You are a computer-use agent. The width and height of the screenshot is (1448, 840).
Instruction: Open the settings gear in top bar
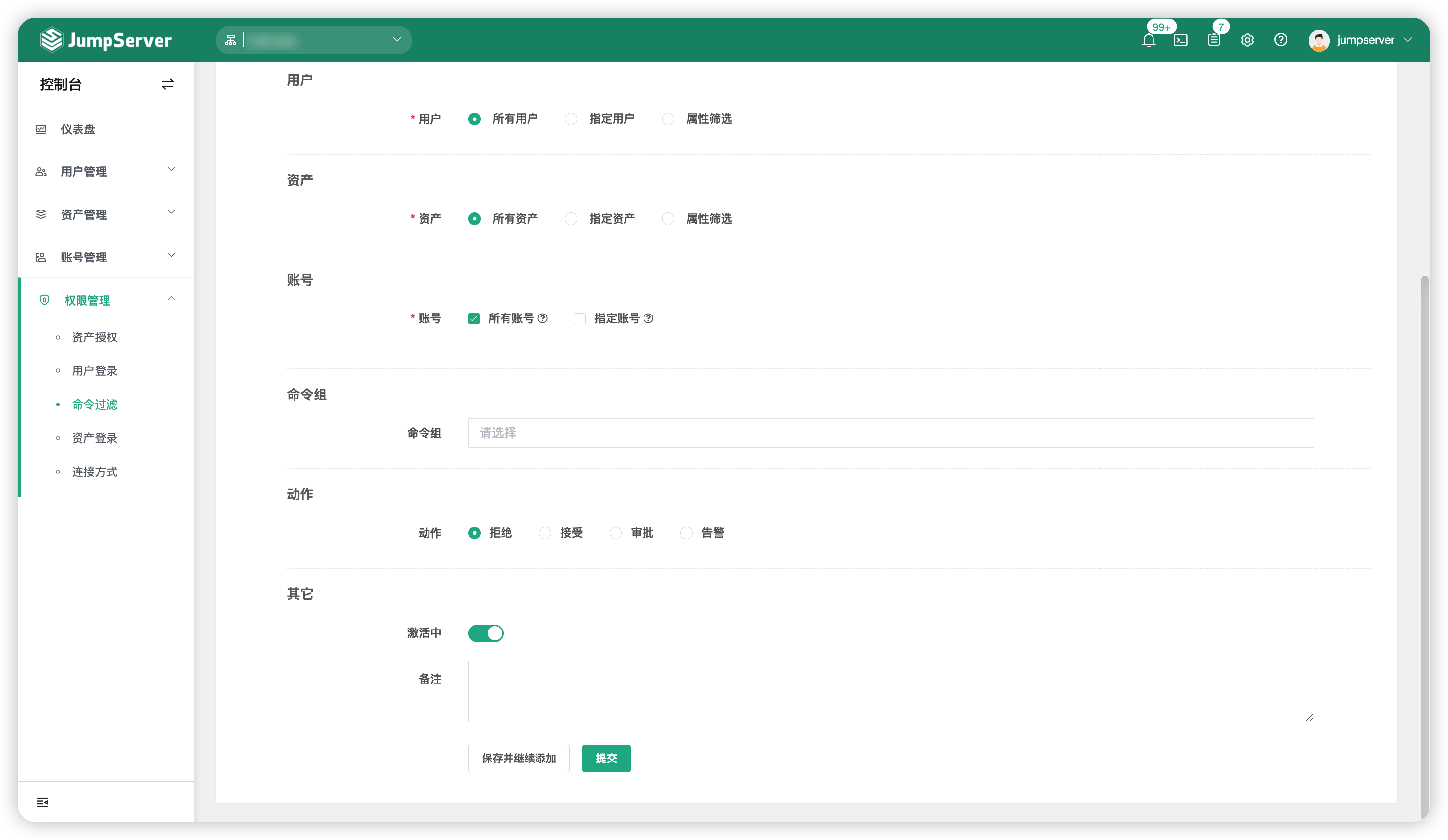tap(1247, 40)
